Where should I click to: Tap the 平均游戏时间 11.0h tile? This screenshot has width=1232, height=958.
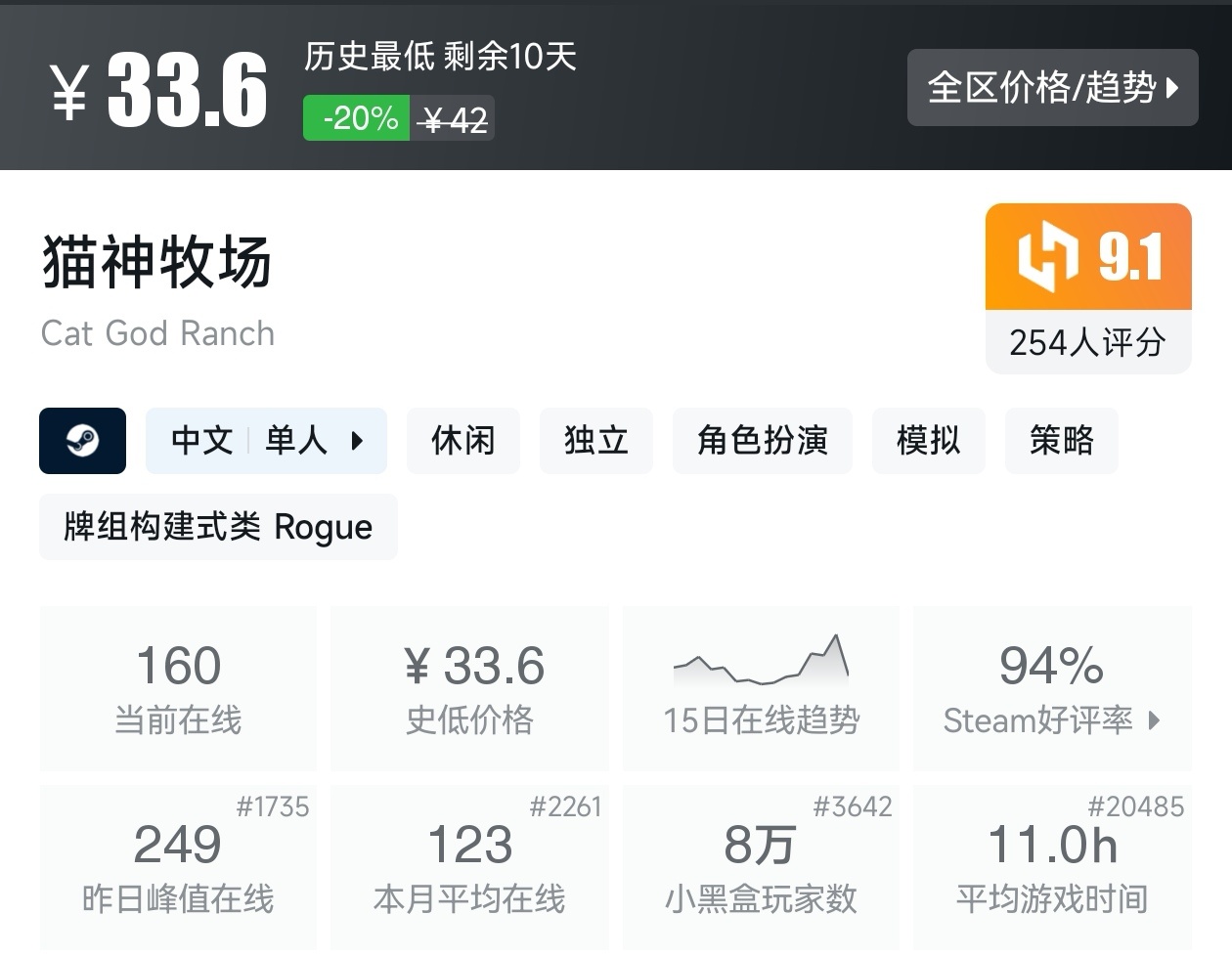coord(1052,866)
